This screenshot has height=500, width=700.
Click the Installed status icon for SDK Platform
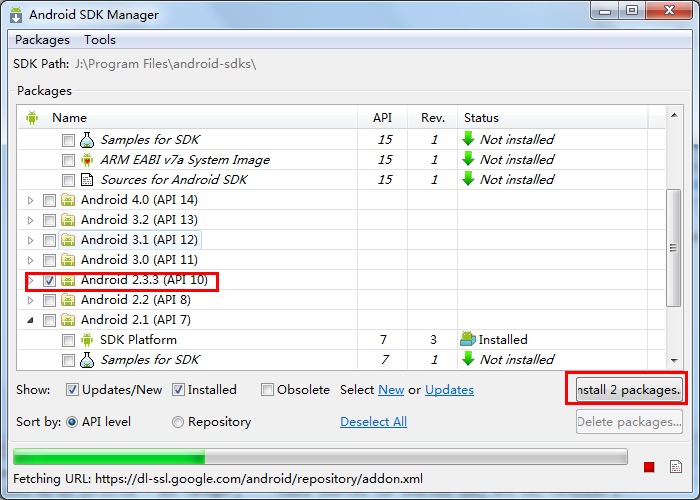click(468, 339)
